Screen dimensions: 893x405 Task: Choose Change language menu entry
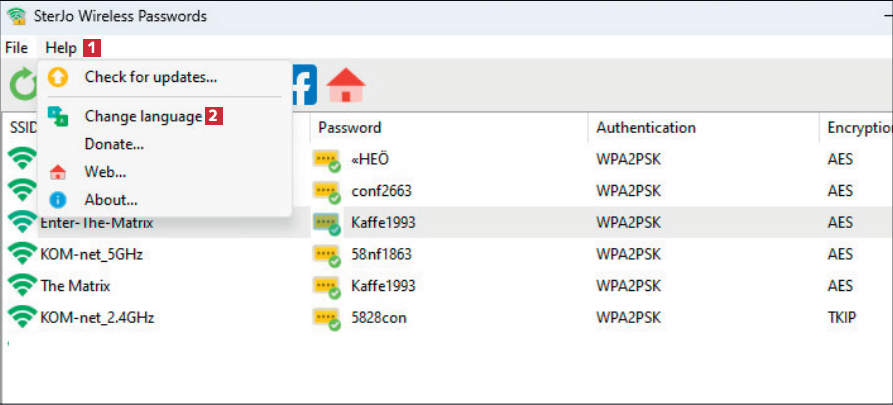[142, 116]
